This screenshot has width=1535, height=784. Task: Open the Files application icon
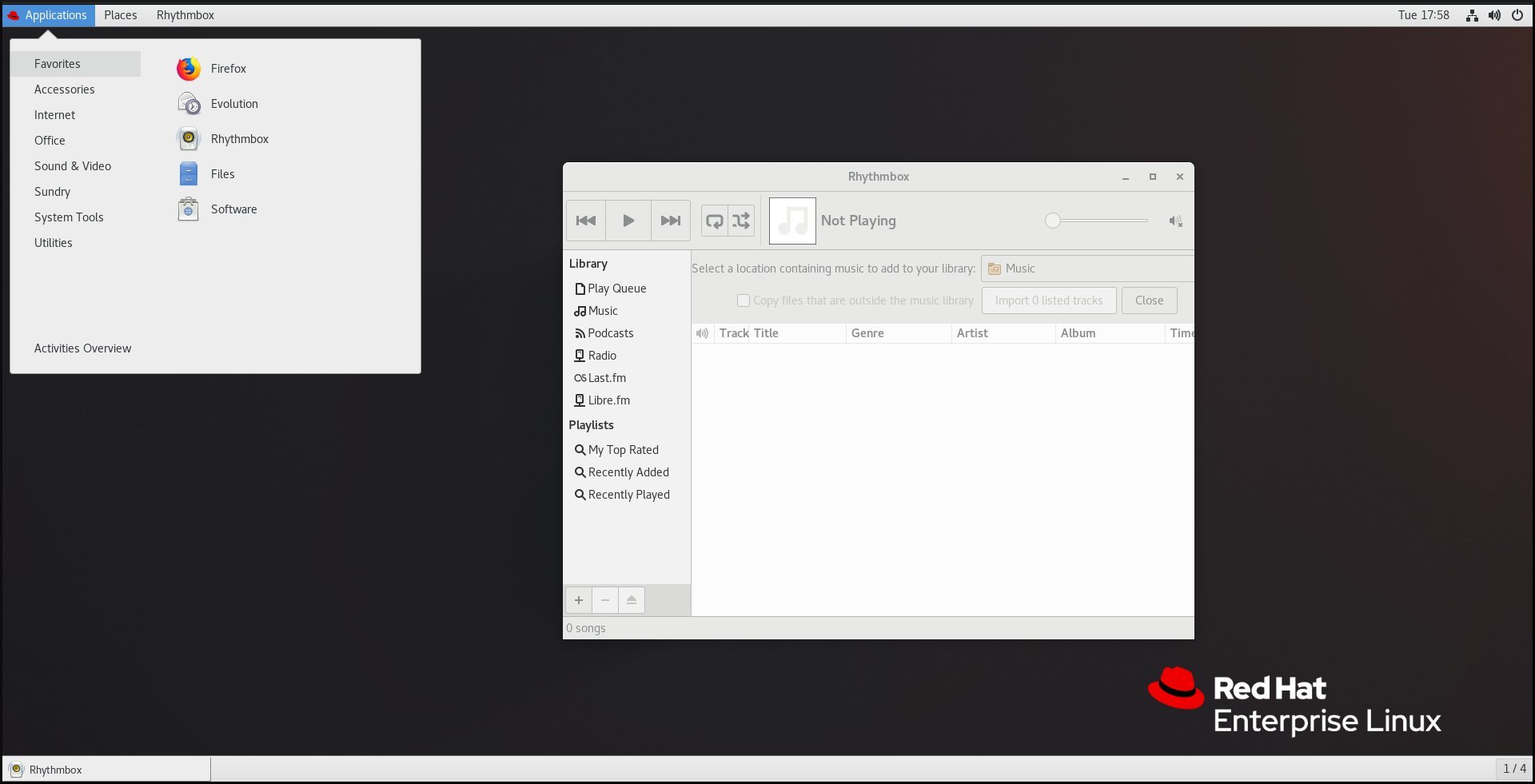(x=189, y=174)
